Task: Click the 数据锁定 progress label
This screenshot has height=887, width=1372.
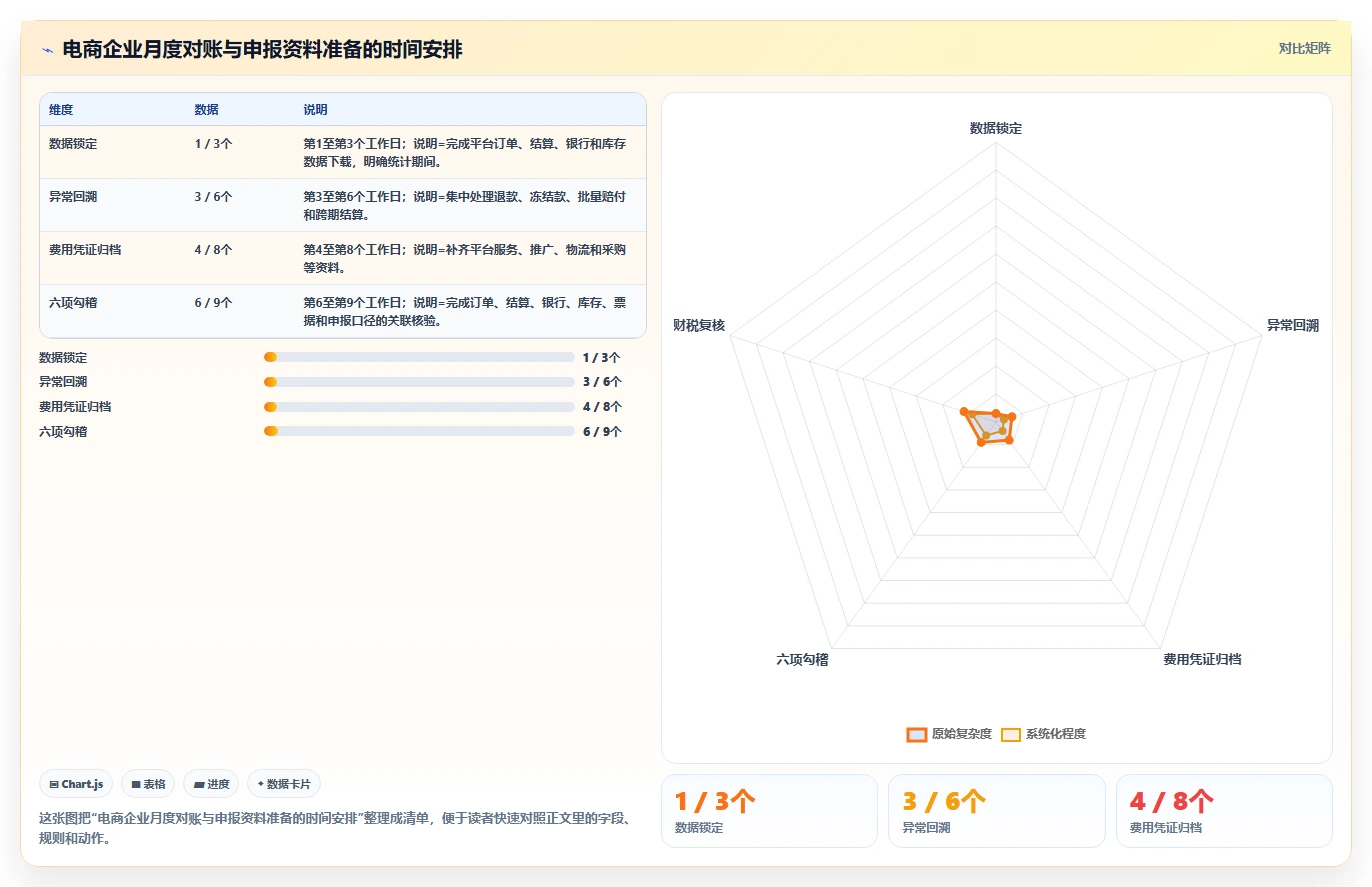Action: pos(63,357)
